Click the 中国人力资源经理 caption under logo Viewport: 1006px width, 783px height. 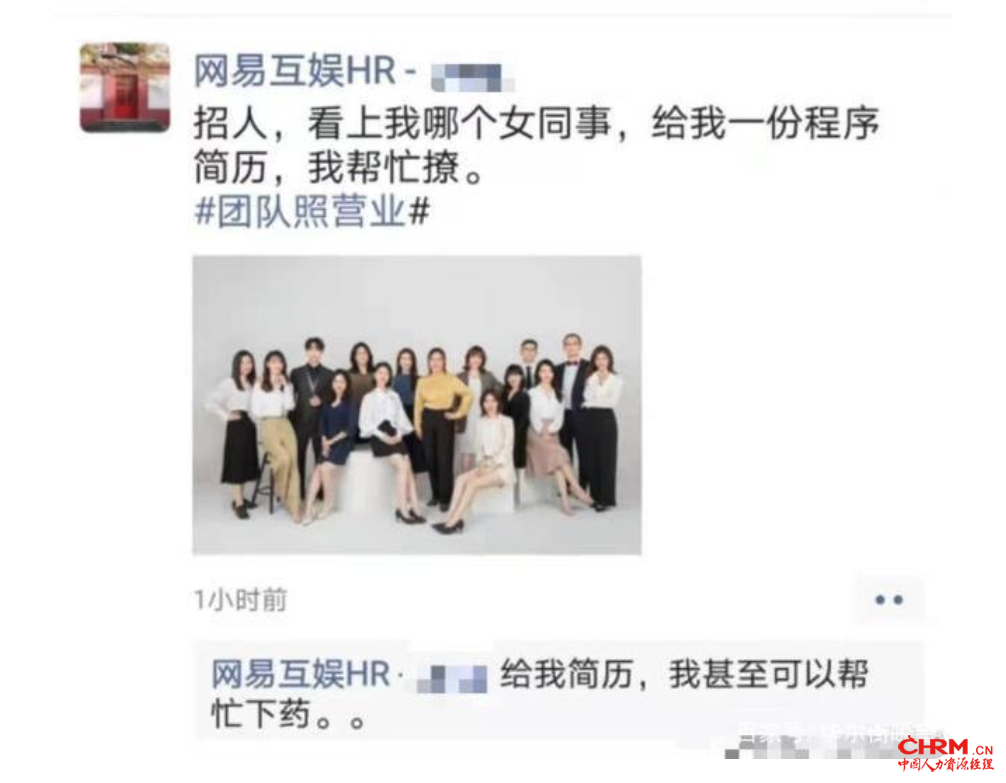pyautogui.click(x=945, y=765)
